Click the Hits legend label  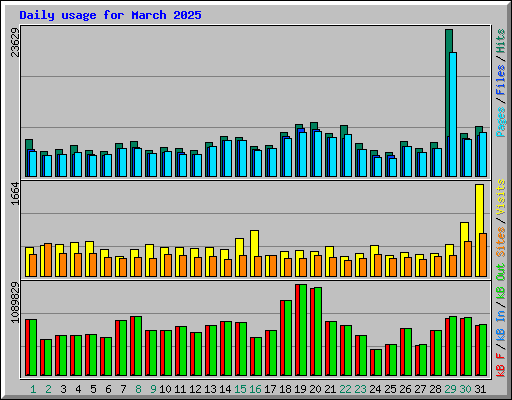point(501,41)
